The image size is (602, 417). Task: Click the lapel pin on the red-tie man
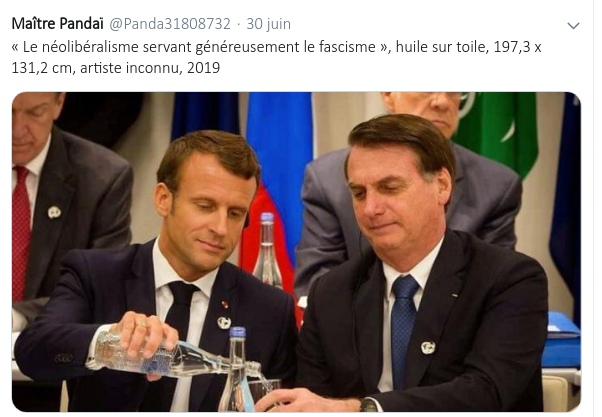pos(54,212)
